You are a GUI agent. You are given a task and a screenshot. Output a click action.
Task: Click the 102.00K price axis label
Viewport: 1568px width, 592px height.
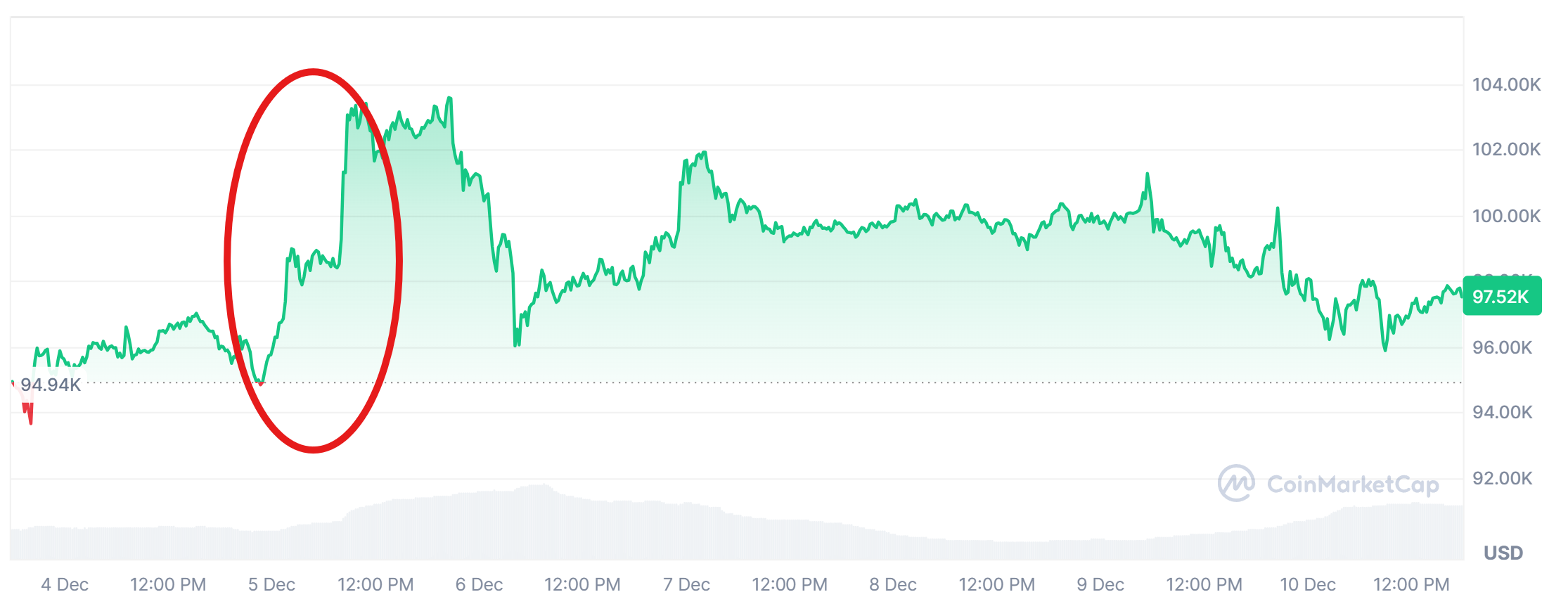1506,149
